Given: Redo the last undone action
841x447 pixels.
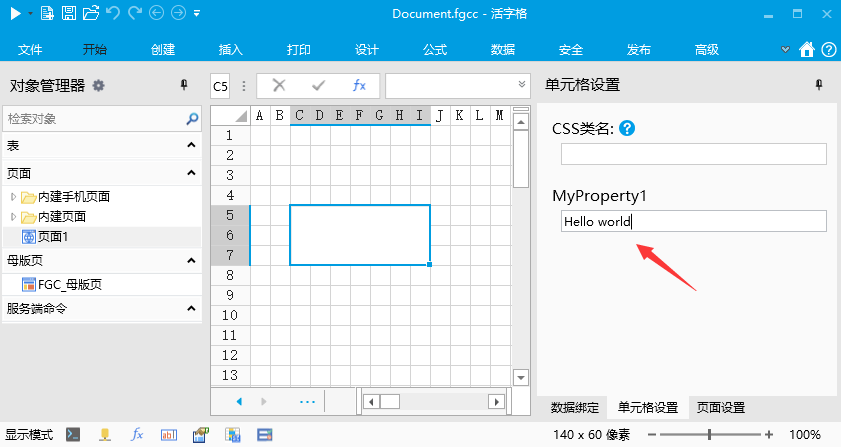Looking at the screenshot, I should 135,13.
